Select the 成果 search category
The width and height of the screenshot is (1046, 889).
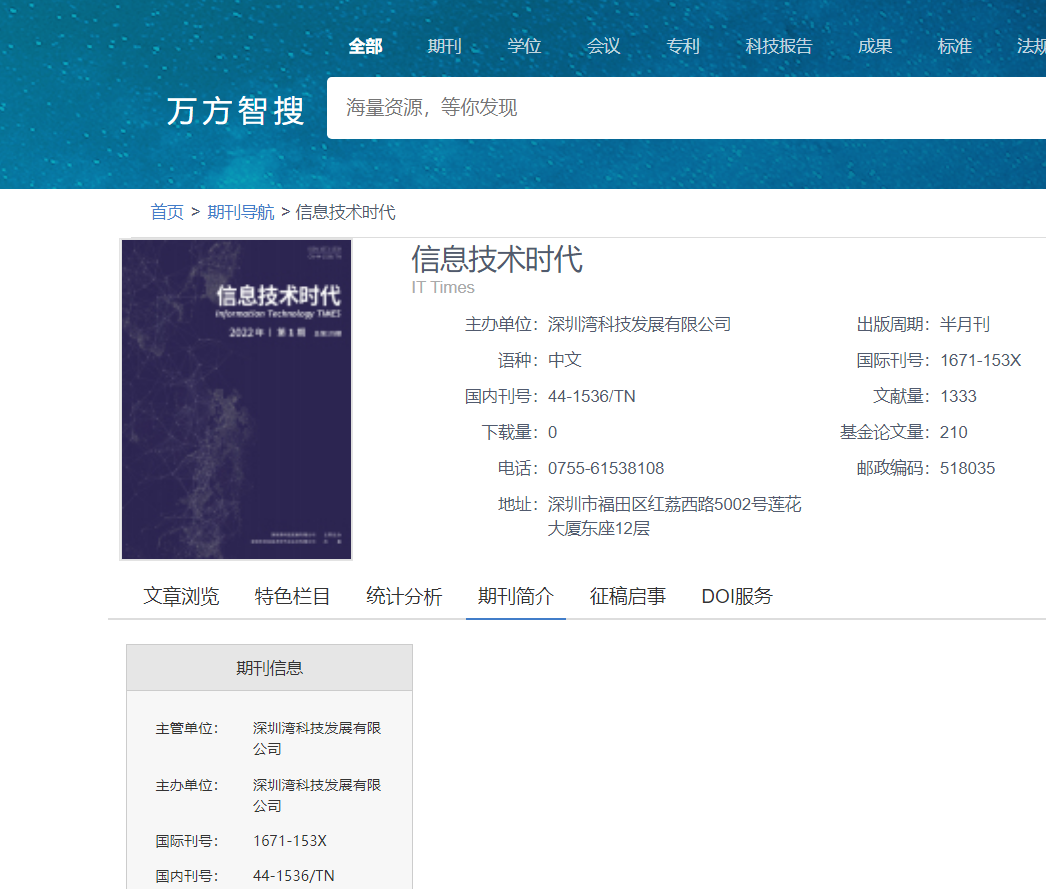[875, 46]
